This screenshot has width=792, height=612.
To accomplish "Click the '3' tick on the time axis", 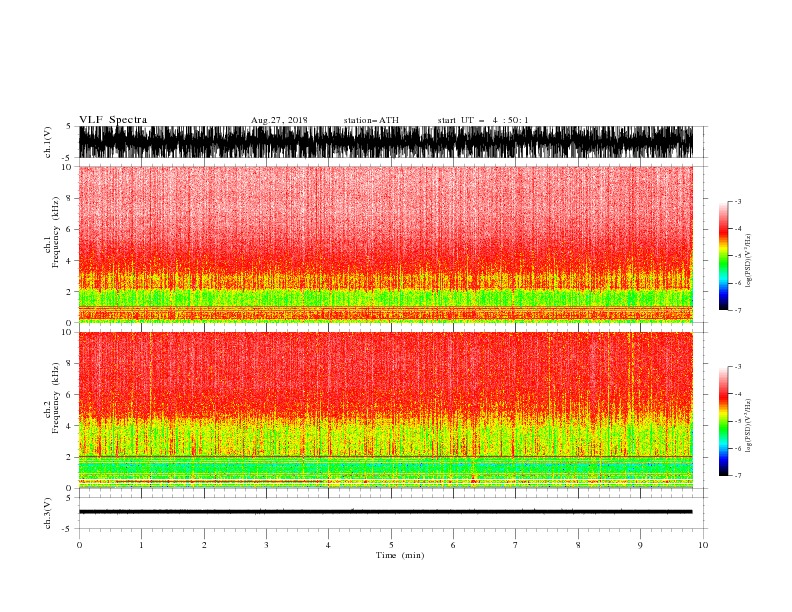I will click(266, 545).
